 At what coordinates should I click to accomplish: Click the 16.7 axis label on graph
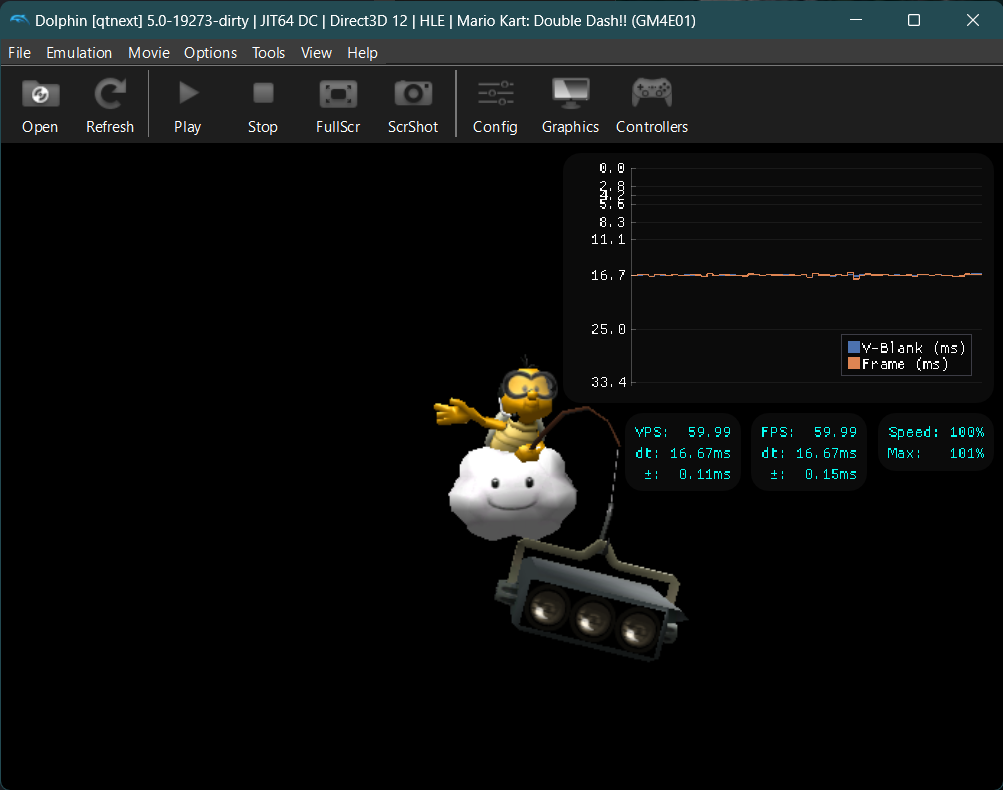click(608, 275)
